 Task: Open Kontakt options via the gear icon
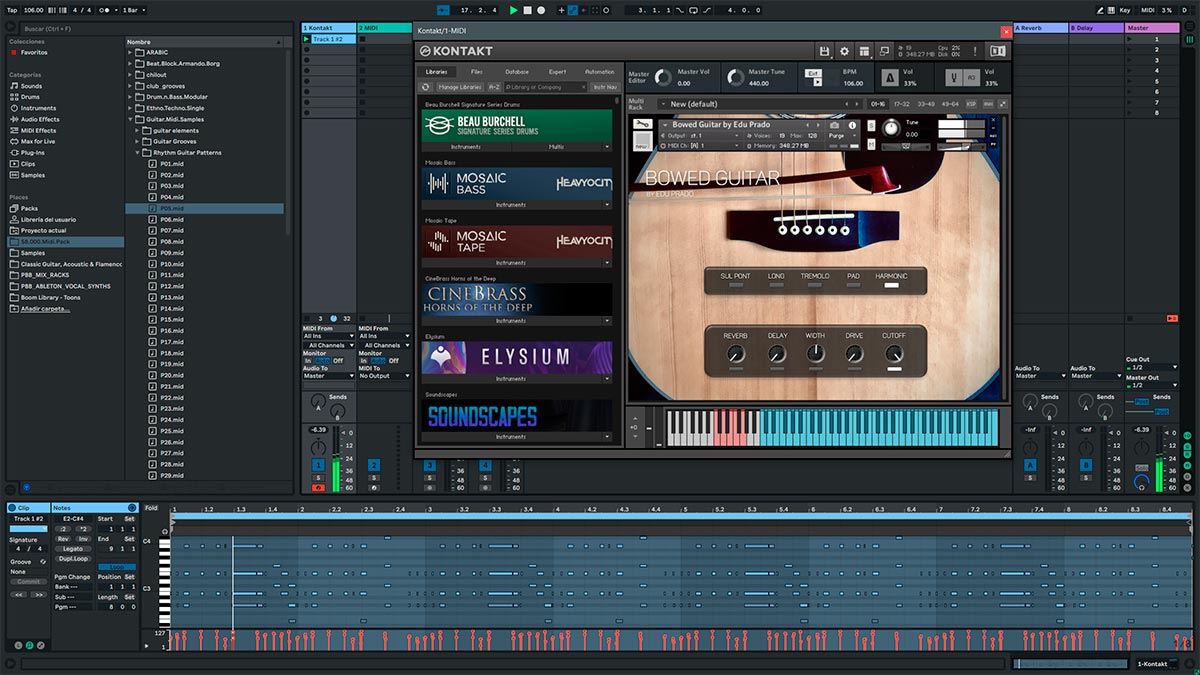[844, 51]
